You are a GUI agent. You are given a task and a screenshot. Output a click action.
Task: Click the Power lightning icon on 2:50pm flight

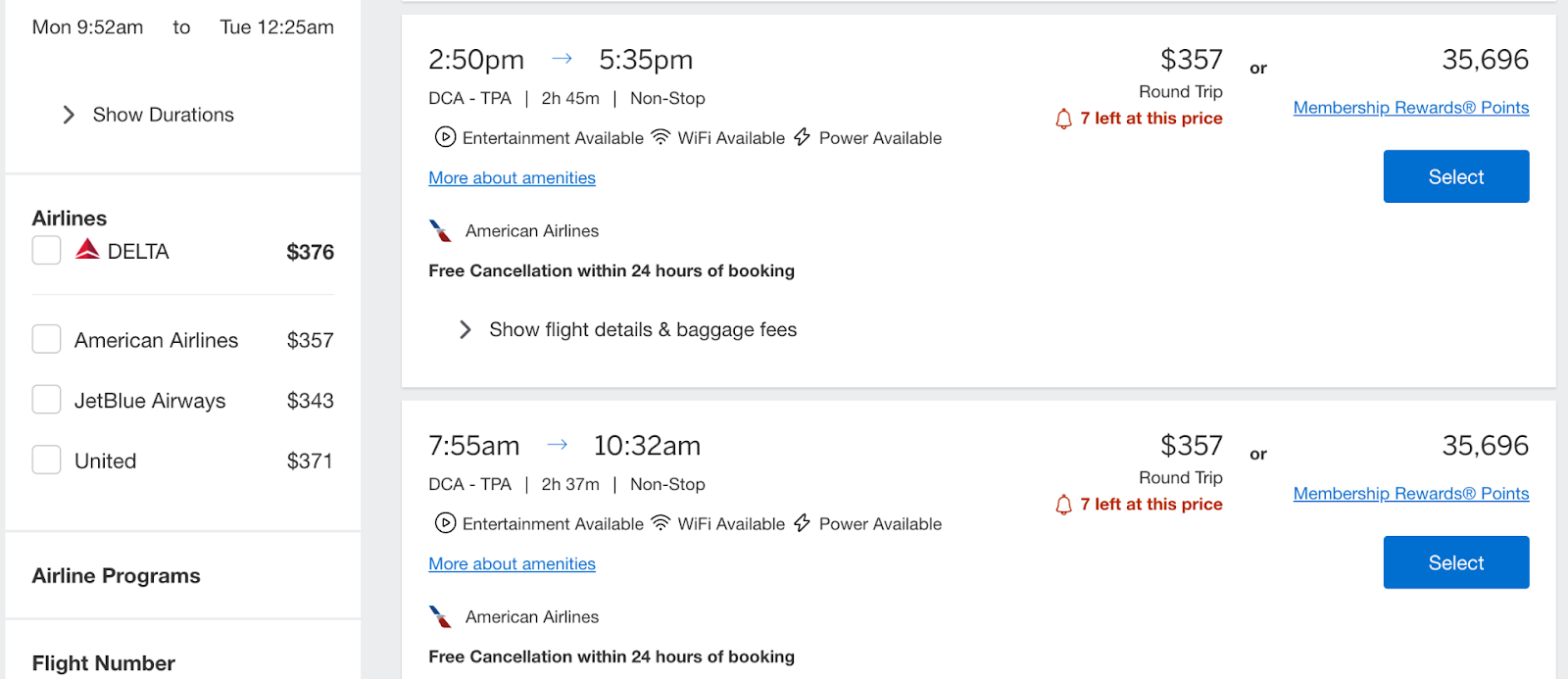(x=802, y=137)
